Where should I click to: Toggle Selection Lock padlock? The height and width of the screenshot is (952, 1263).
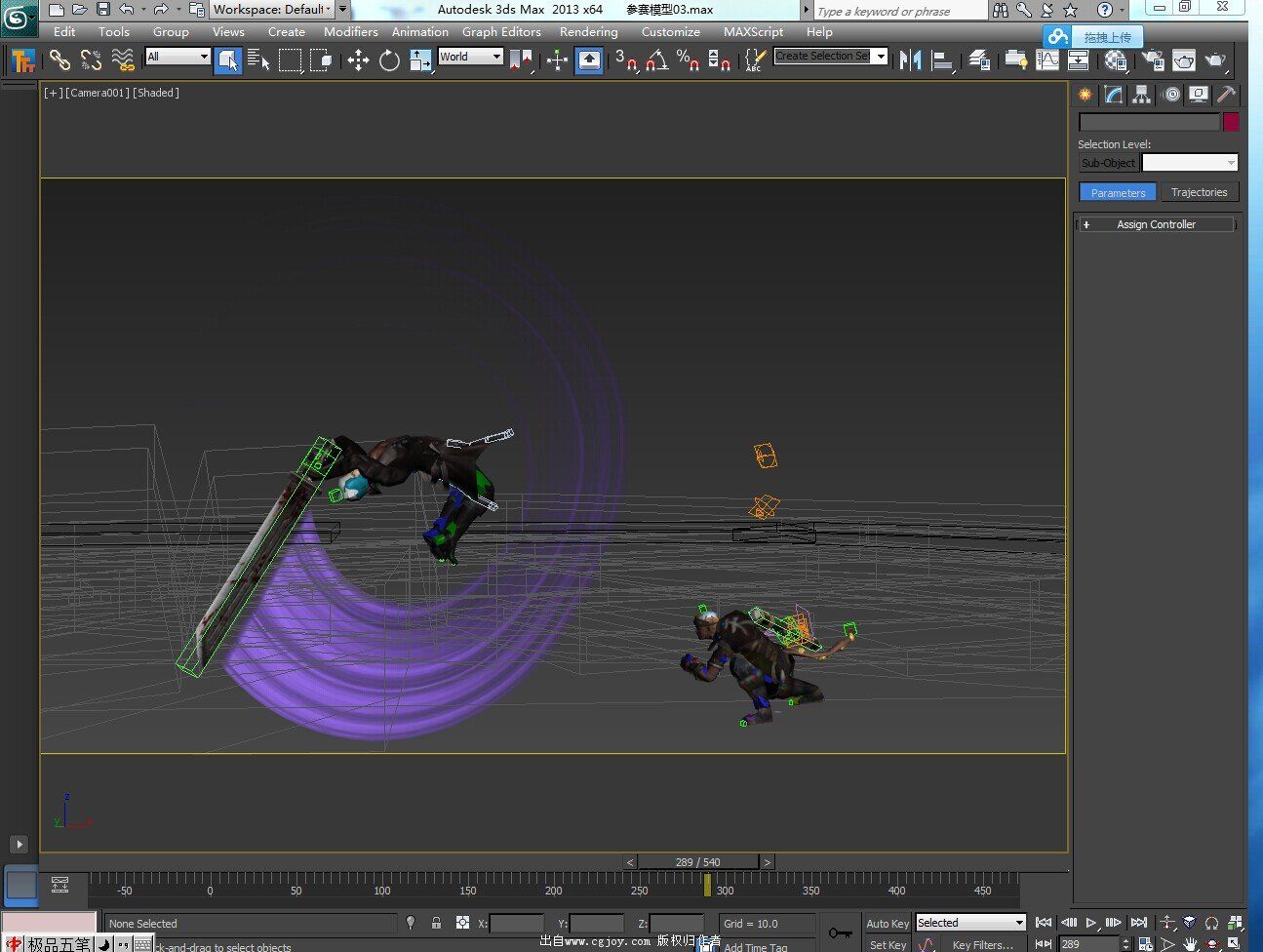click(x=436, y=923)
